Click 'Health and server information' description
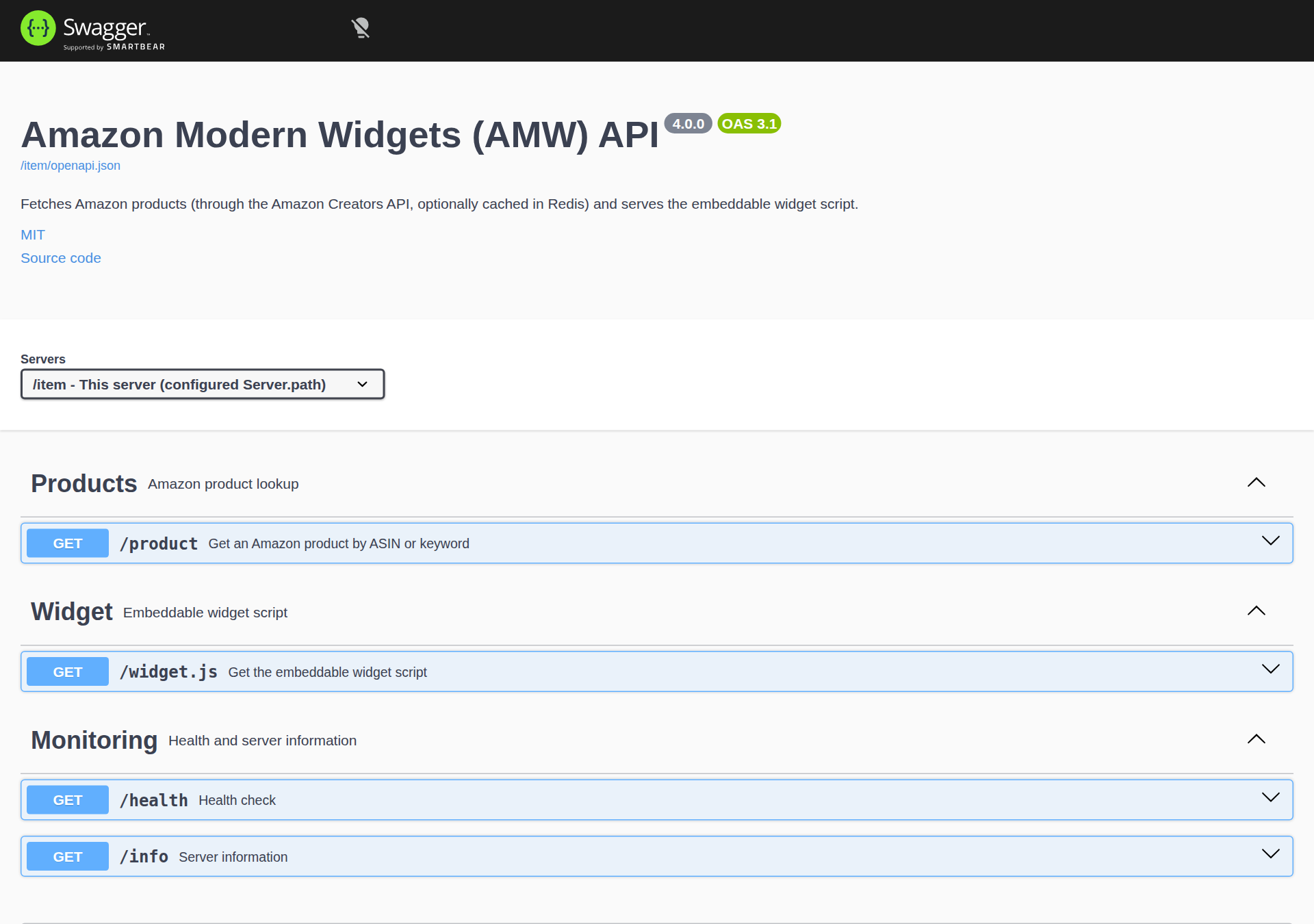 (x=262, y=741)
